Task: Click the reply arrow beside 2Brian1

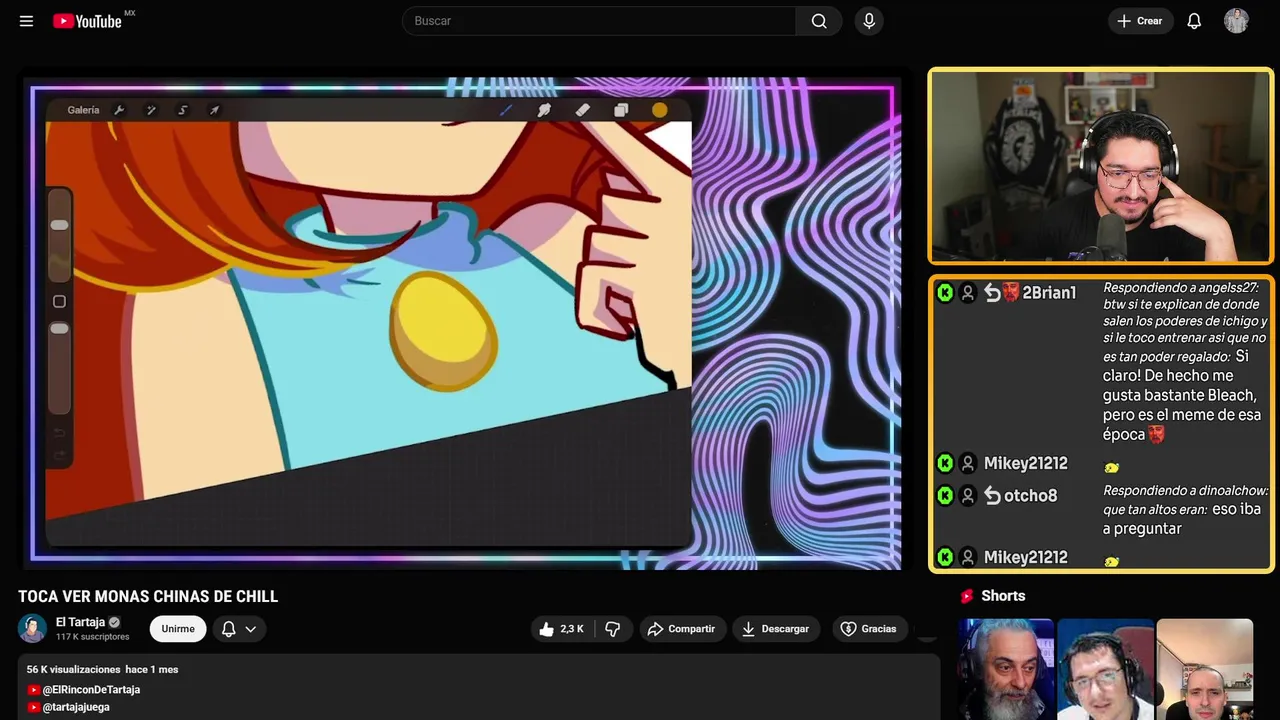Action: pyautogui.click(x=992, y=292)
